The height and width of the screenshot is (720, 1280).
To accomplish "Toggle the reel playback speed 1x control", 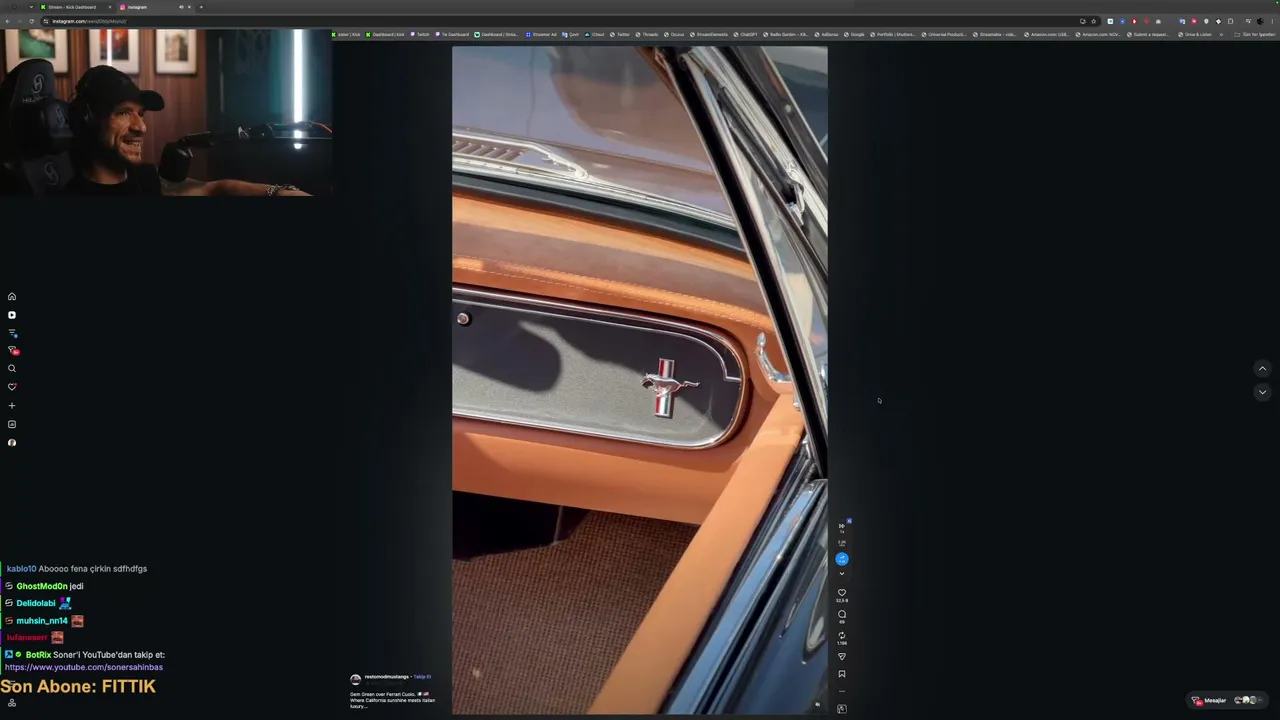I will tap(842, 526).
